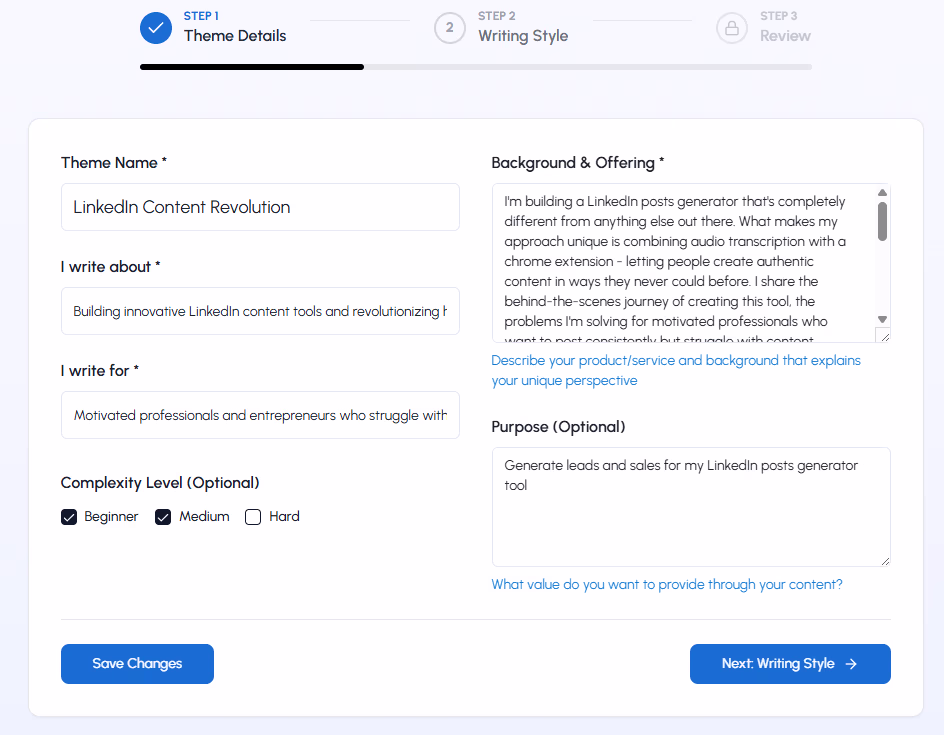
Task: Click the Background & Offering resize handle
Action: click(x=884, y=337)
